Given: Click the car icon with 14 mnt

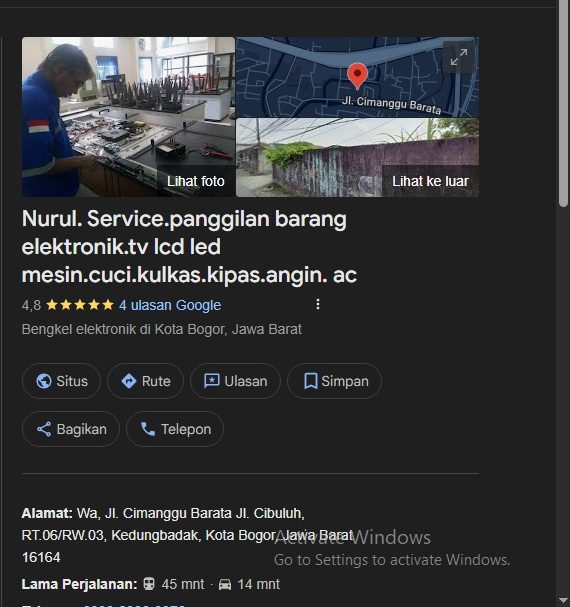Looking at the screenshot, I should 225,584.
